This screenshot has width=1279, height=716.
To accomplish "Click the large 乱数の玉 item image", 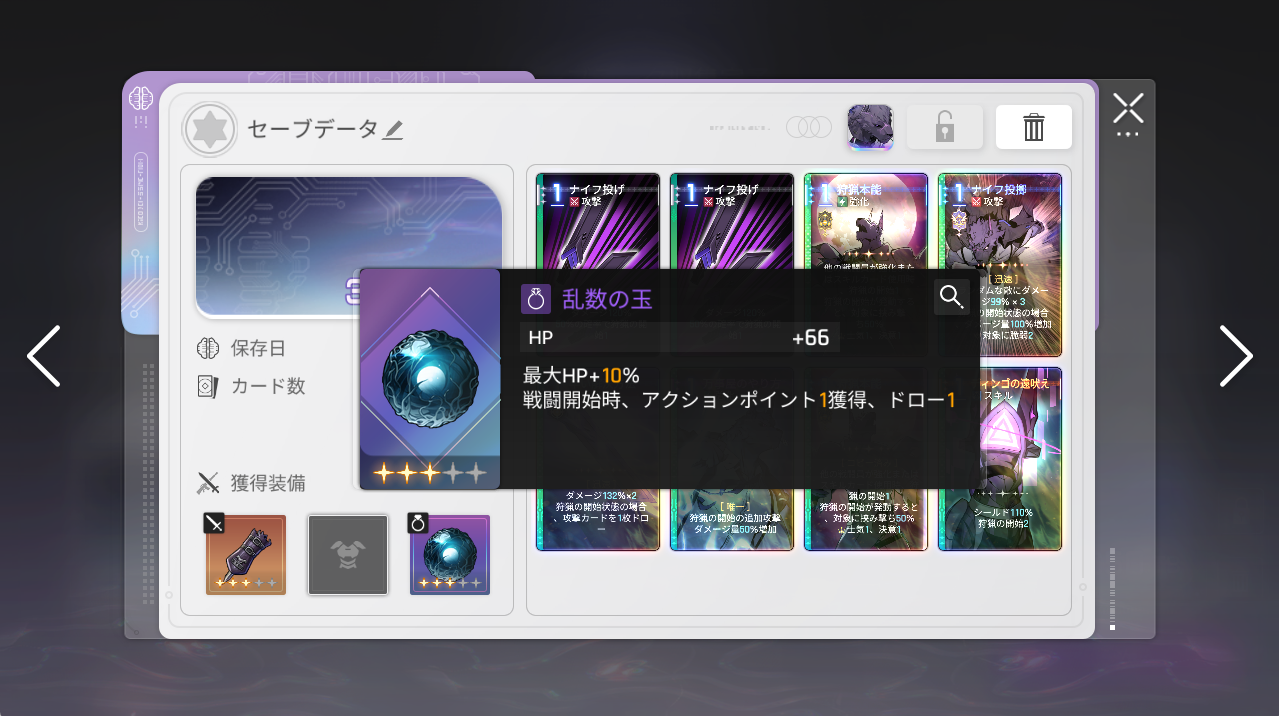I will click(x=430, y=379).
